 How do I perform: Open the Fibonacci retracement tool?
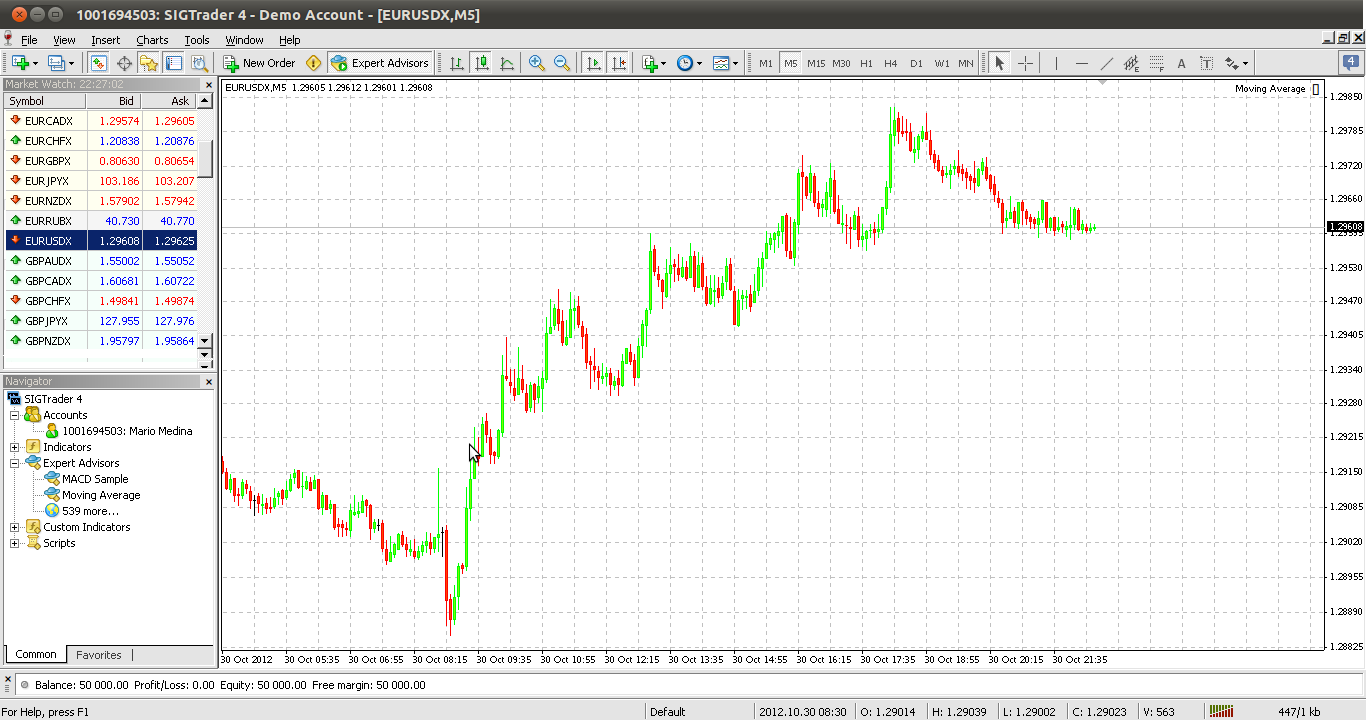(1156, 62)
